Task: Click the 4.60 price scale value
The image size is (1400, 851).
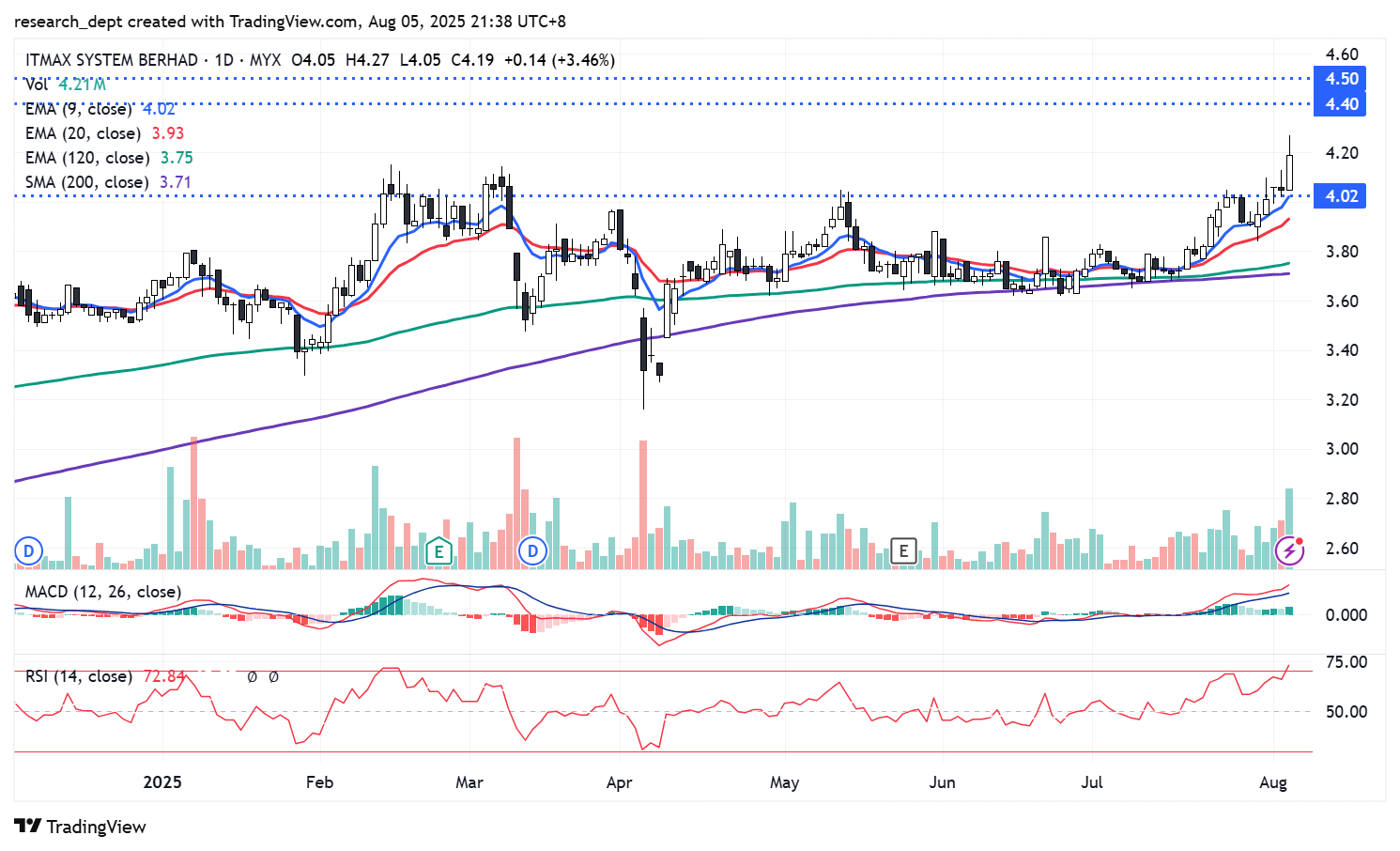Action: tap(1342, 54)
